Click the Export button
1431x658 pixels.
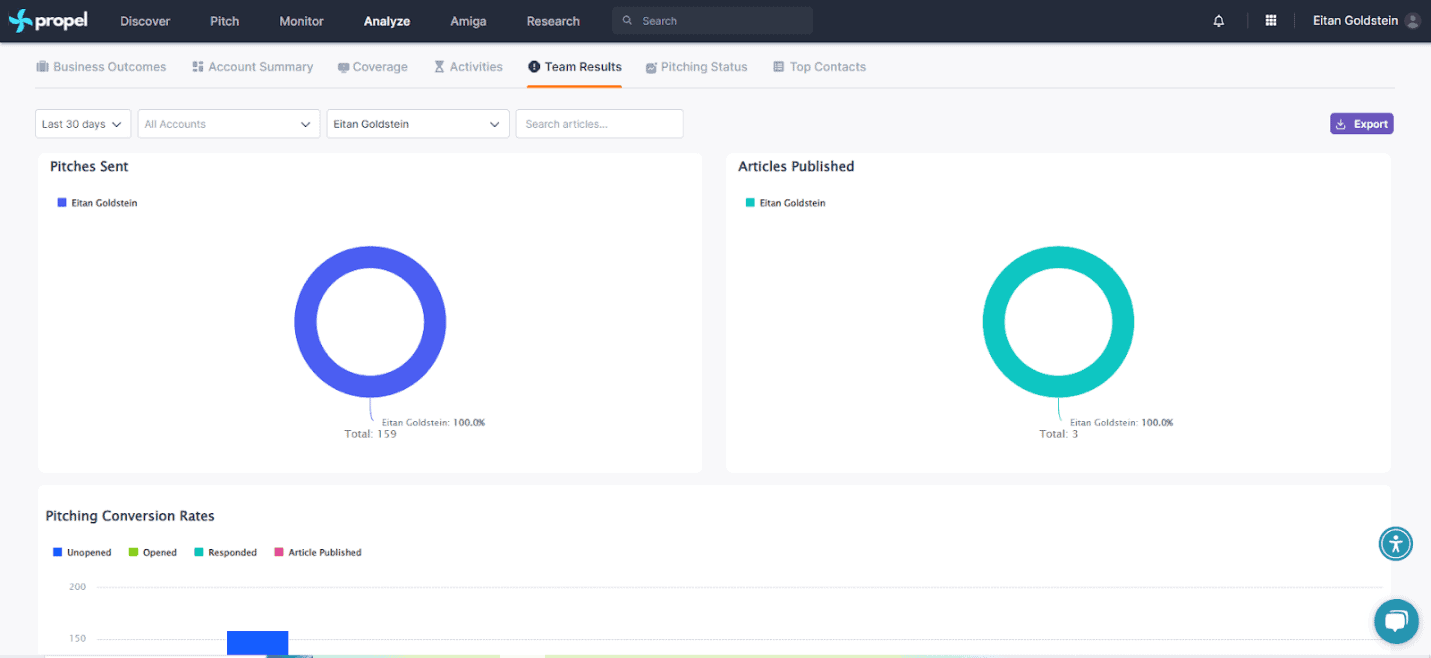(1361, 124)
